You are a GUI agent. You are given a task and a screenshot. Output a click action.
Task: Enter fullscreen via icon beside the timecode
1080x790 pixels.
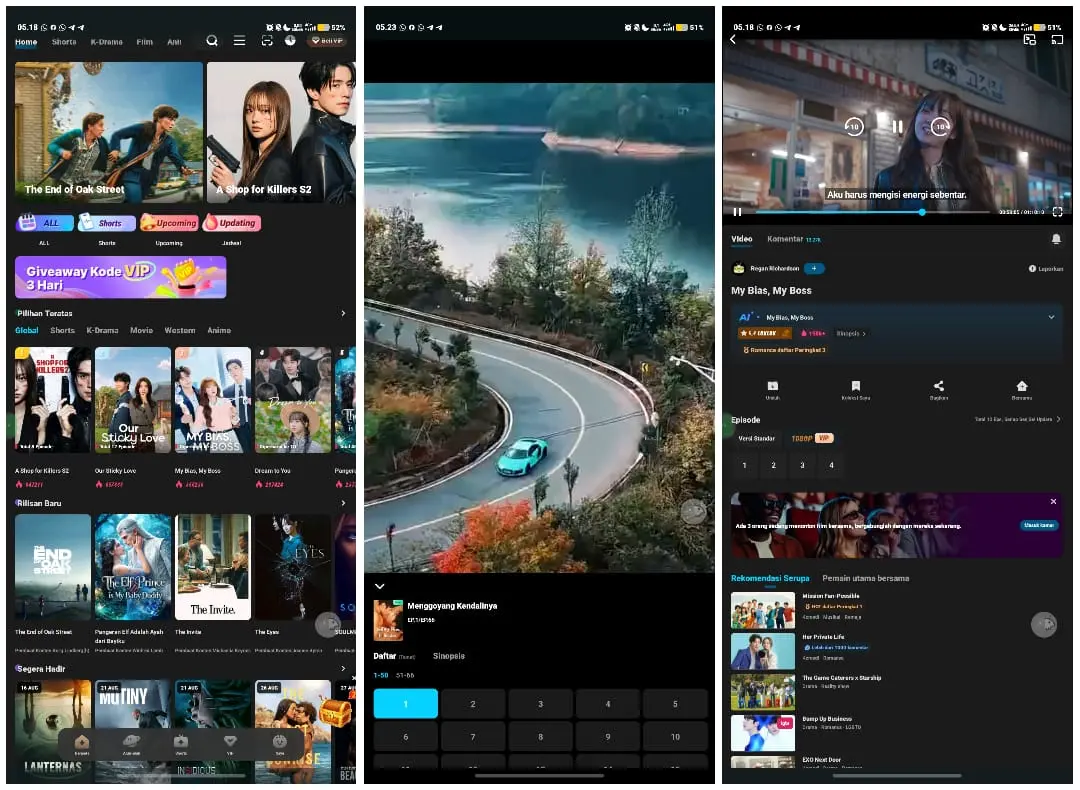[1057, 212]
